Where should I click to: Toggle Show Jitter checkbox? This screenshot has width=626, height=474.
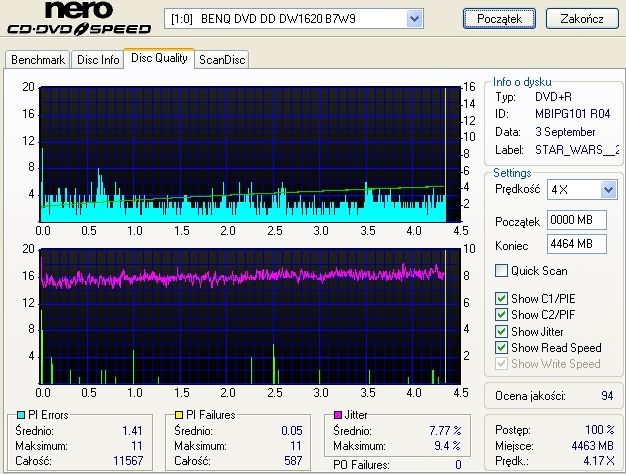[x=501, y=331]
